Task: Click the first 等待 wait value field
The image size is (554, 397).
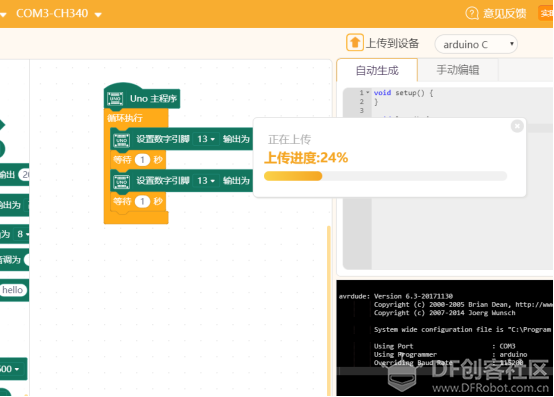Action: [x=142, y=160]
